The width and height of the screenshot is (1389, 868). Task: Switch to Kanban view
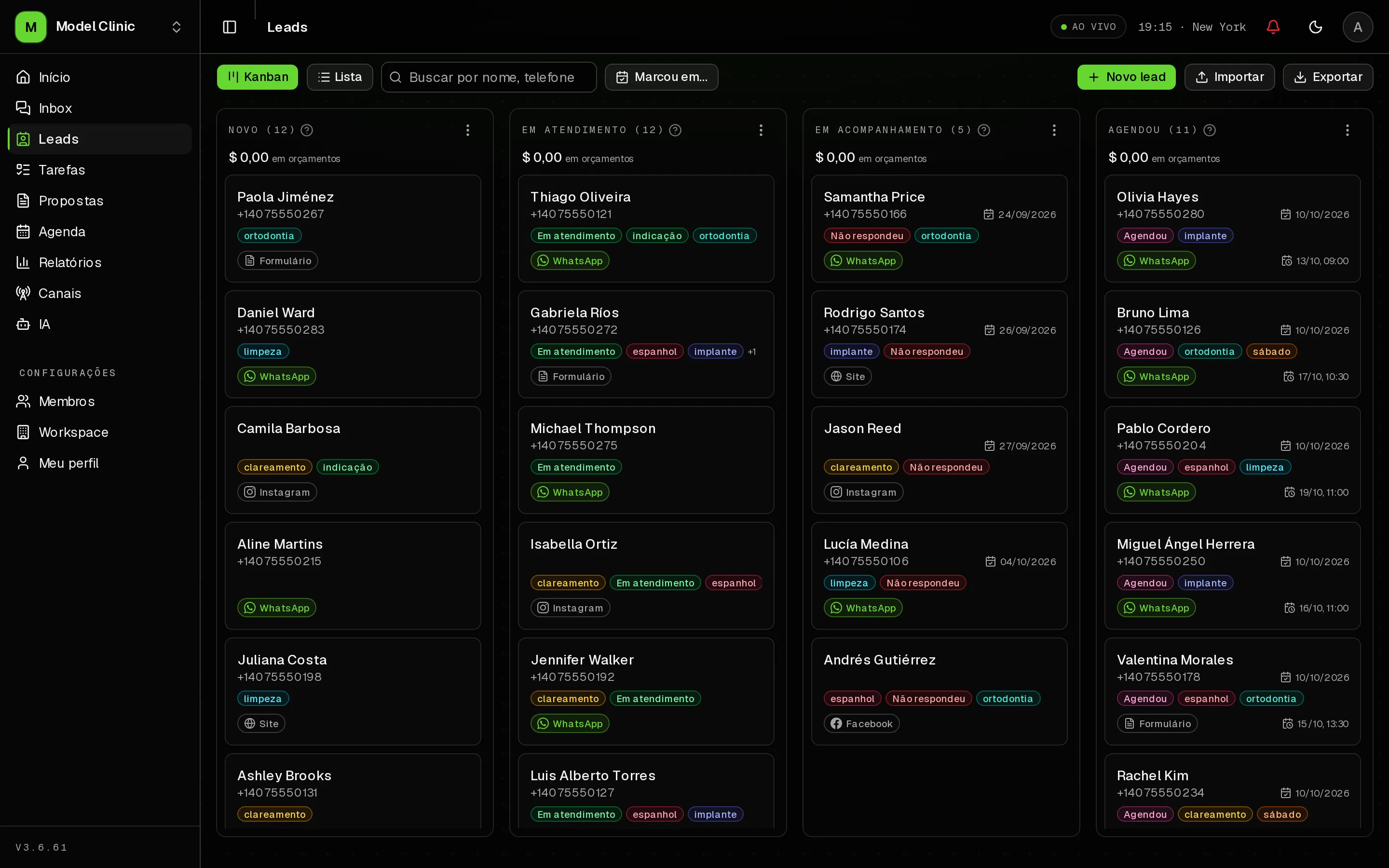click(257, 77)
